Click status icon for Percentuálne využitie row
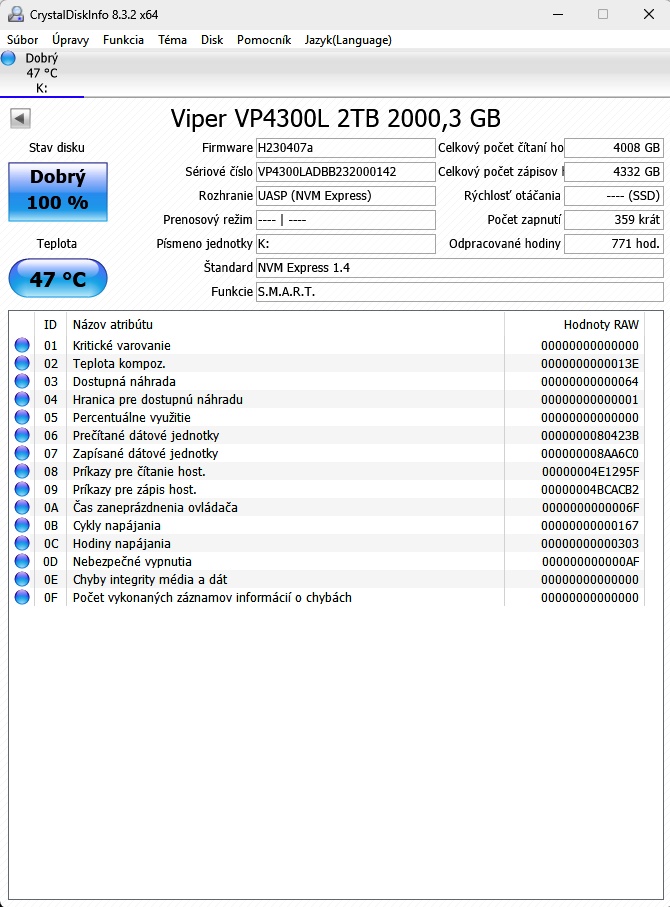 point(22,417)
